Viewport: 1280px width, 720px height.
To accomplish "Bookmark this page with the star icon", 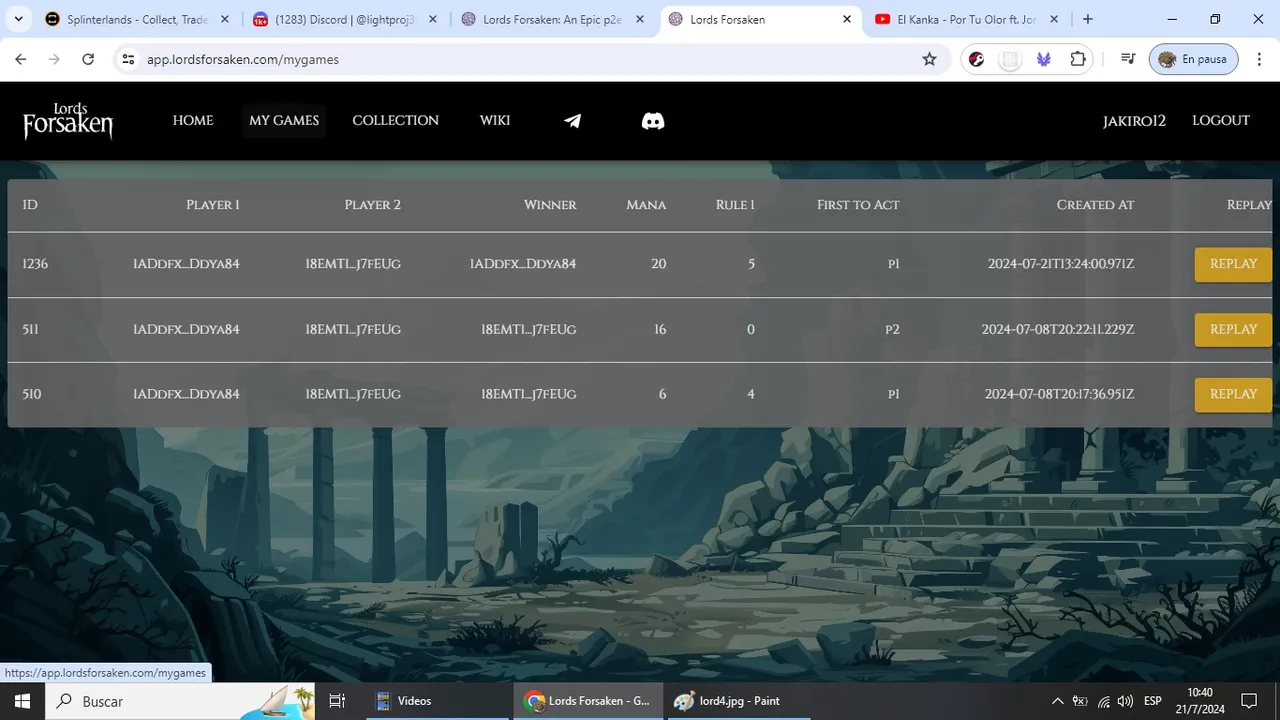I will point(929,59).
